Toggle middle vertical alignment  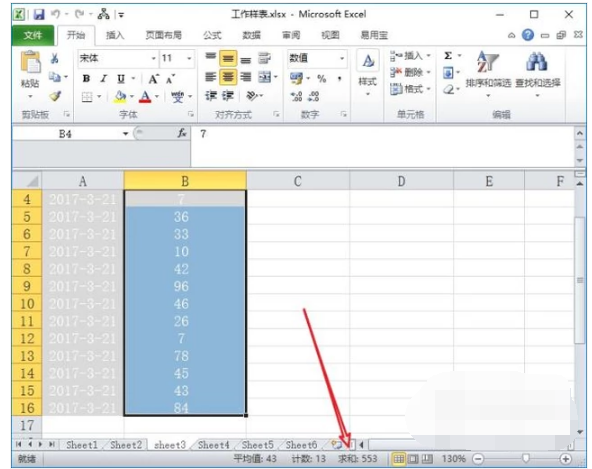tap(228, 58)
